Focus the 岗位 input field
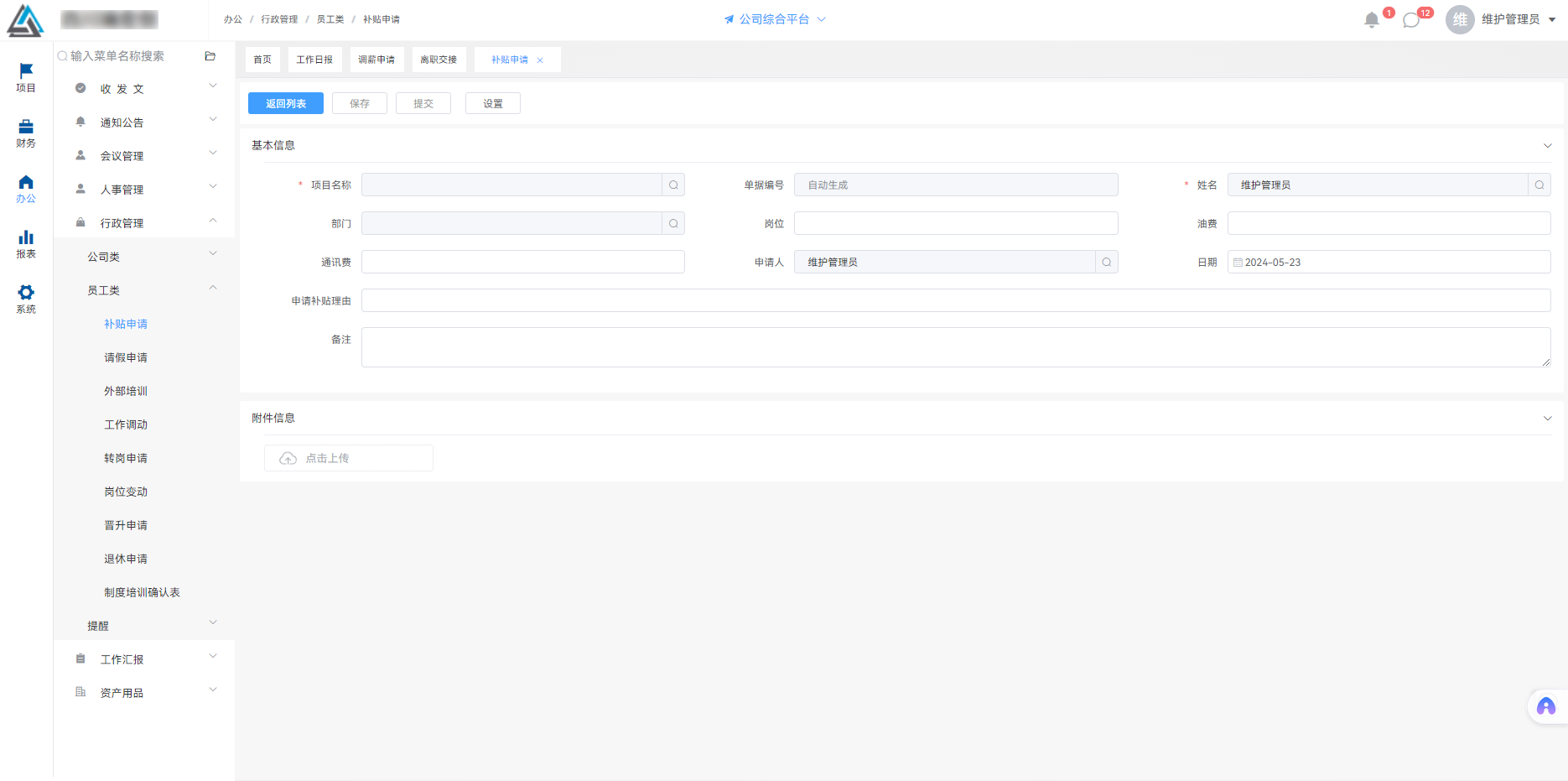The height and width of the screenshot is (781, 1568). [x=956, y=223]
